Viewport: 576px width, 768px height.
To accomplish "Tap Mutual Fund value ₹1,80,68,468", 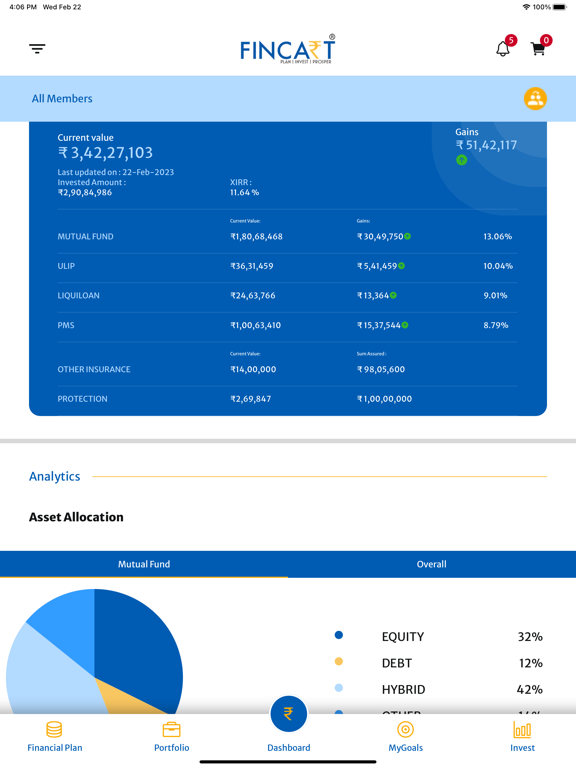I will pyautogui.click(x=256, y=237).
